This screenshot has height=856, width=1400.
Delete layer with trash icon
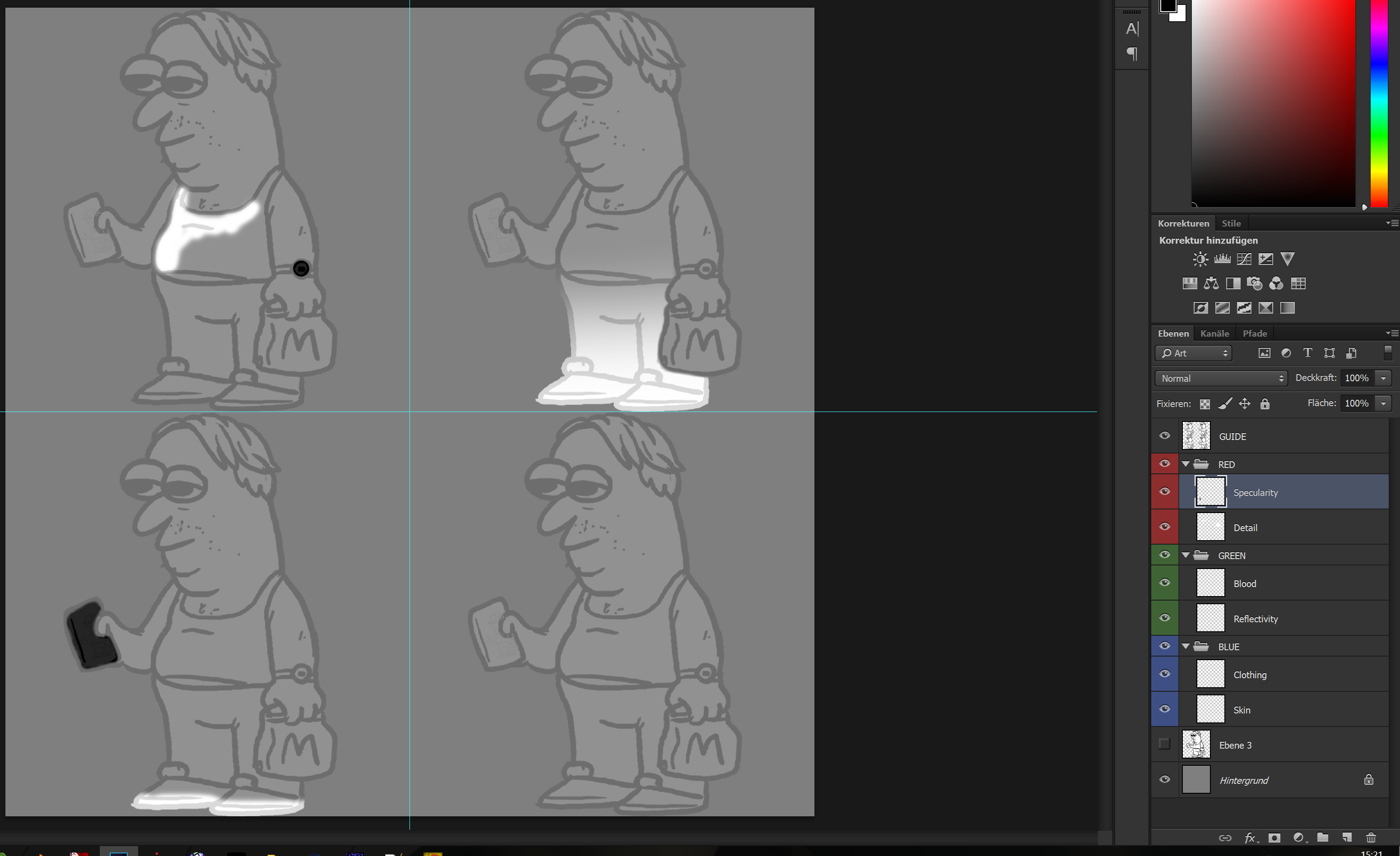point(1371,837)
